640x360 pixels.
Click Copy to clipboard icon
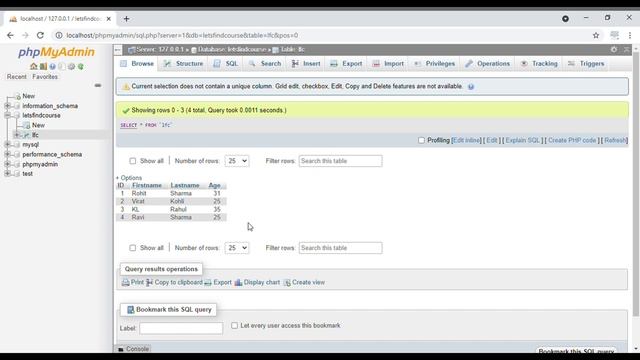[149, 282]
